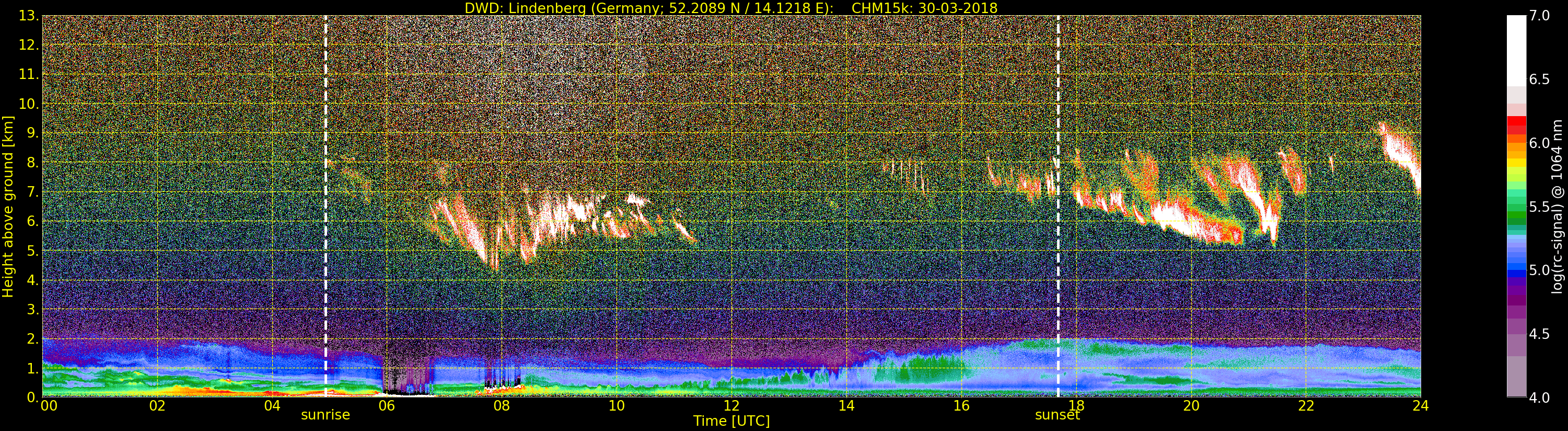Click the '04' time axis tick

(272, 406)
